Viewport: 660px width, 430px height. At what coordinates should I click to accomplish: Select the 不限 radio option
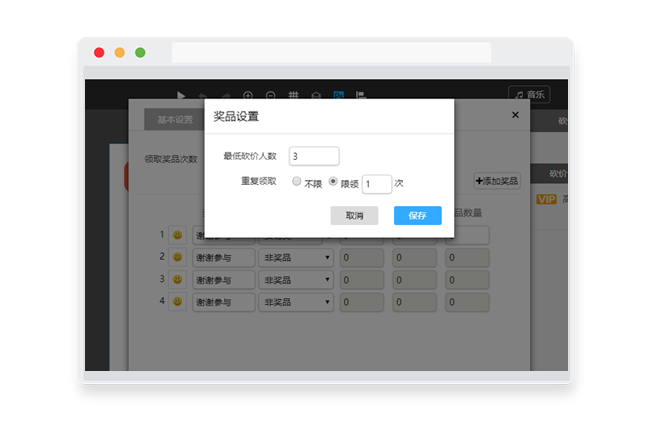[297, 181]
